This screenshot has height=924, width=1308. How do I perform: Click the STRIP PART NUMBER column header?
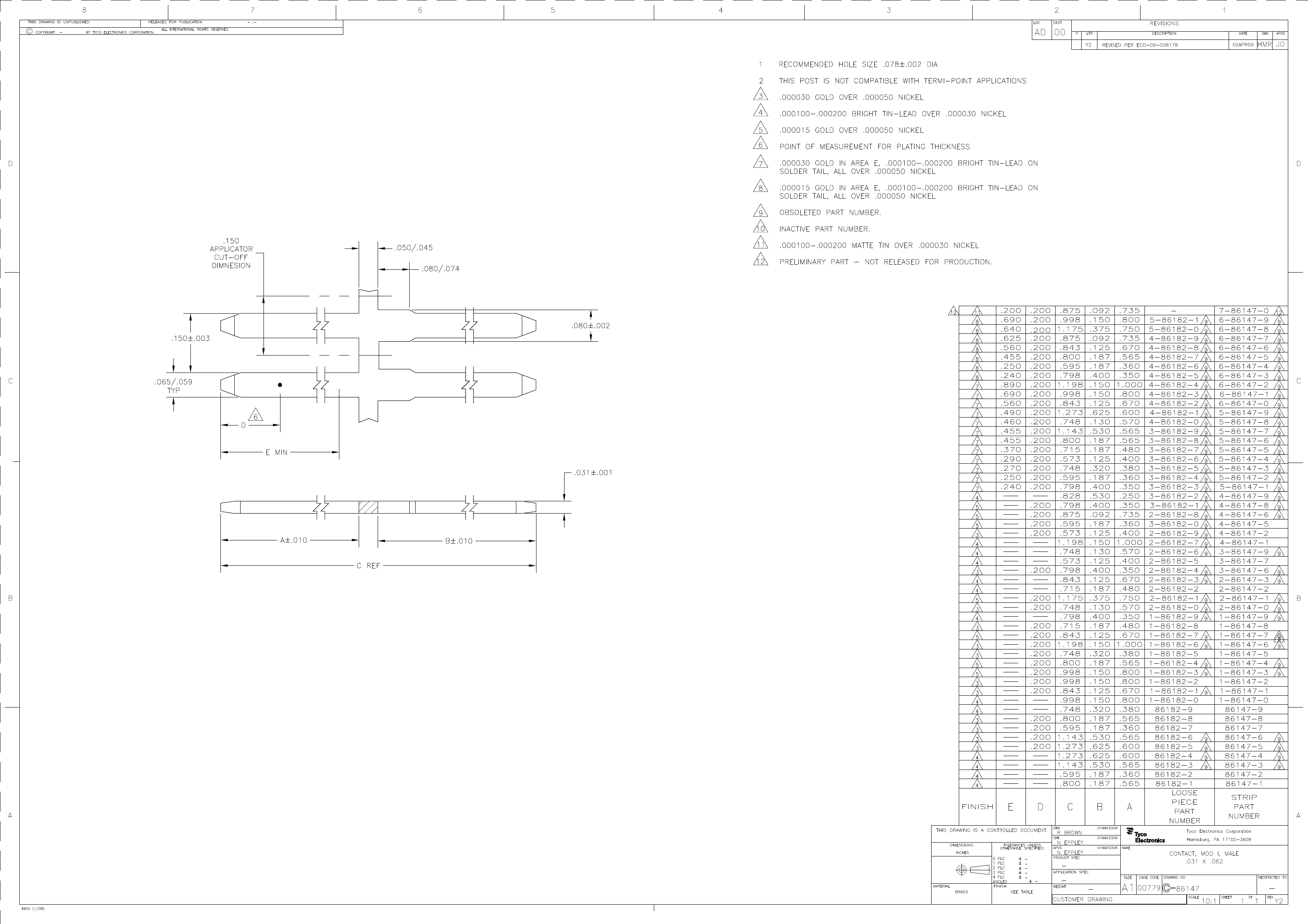pos(1244,807)
